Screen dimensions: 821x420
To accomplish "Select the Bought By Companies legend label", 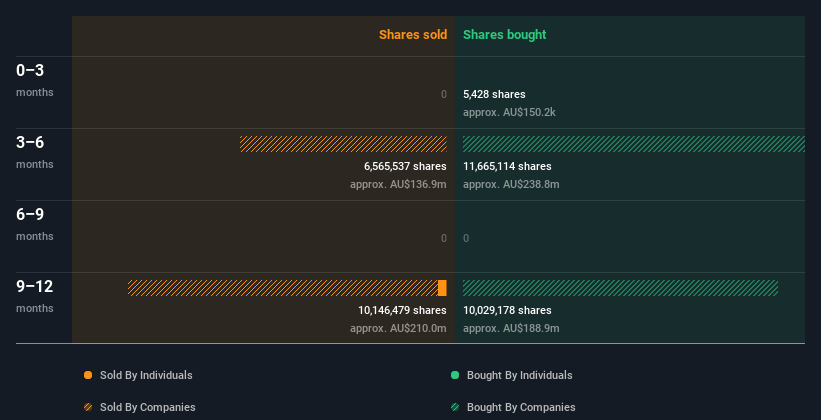I will click(521, 407).
